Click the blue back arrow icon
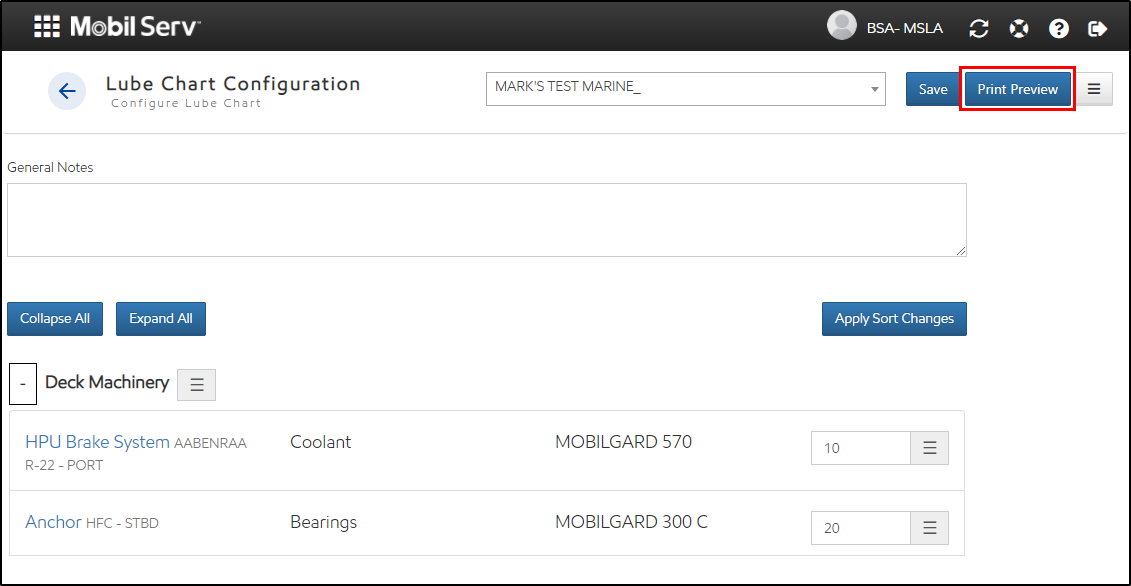Screen dimensions: 1131x586 tap(66, 91)
